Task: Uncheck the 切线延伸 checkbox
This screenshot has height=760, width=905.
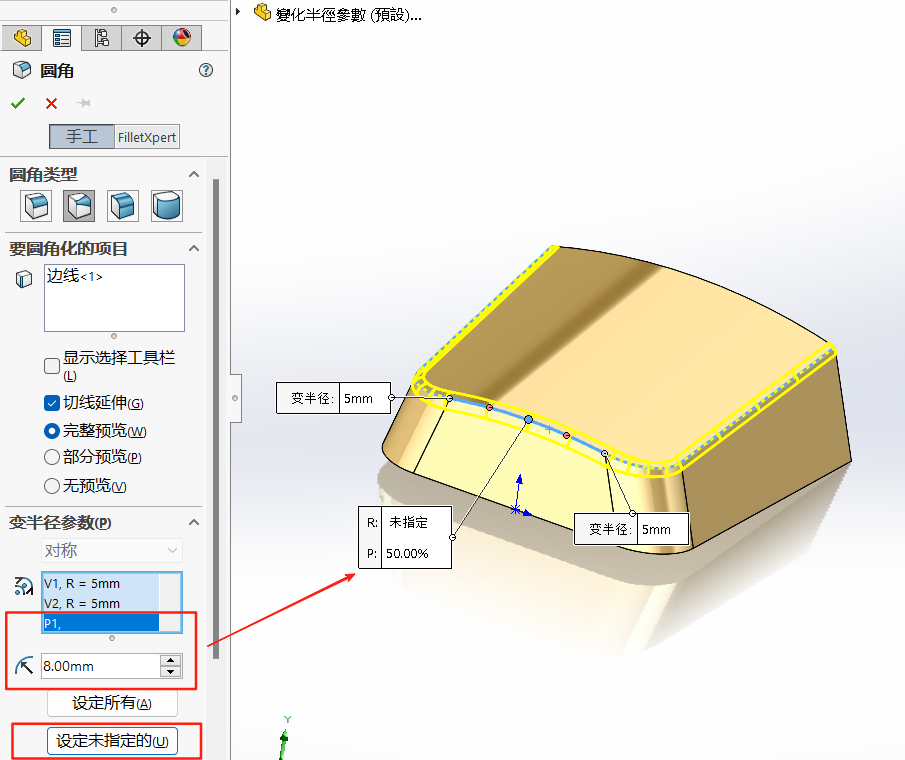Action: click(x=52, y=403)
